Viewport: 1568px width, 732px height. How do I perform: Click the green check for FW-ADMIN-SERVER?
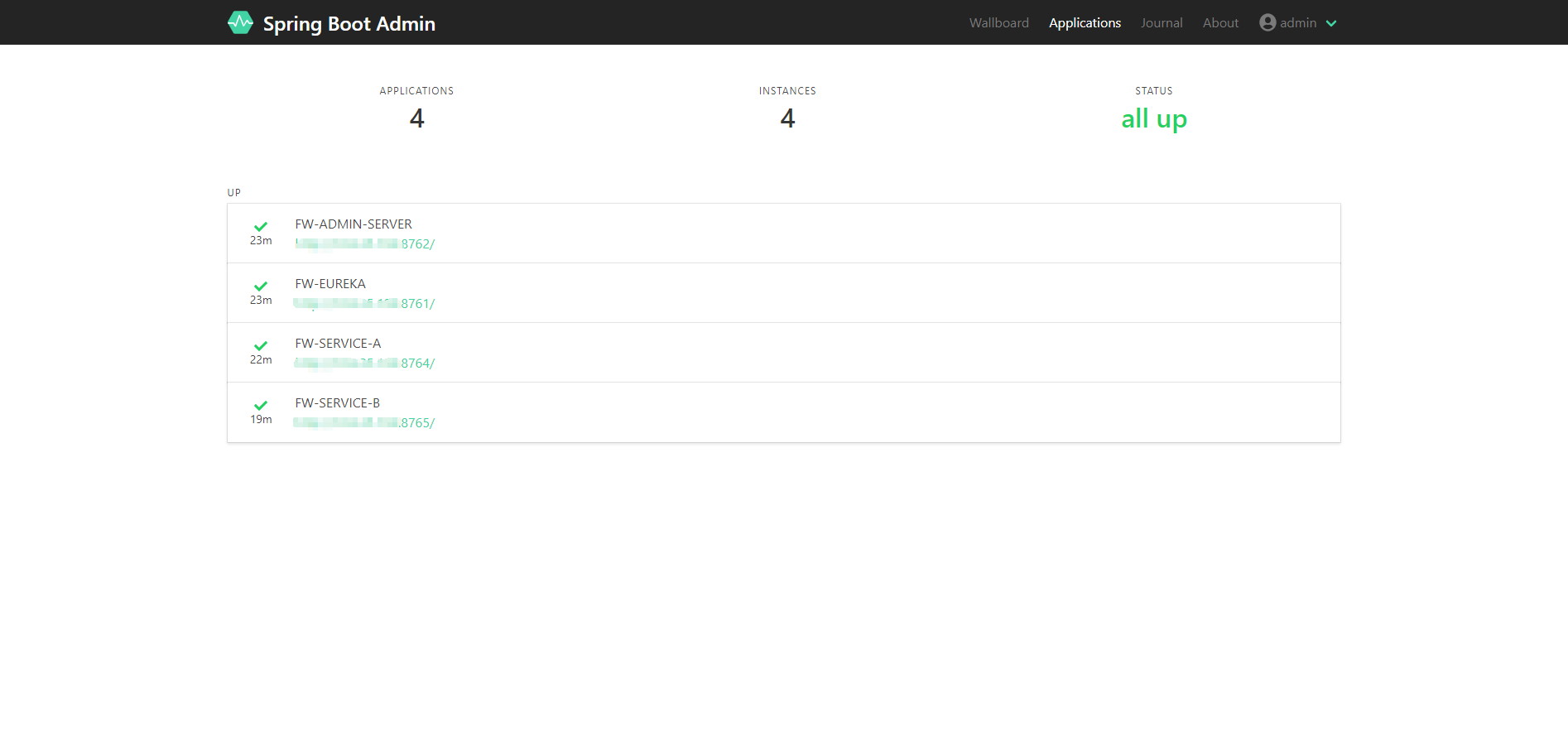(261, 226)
